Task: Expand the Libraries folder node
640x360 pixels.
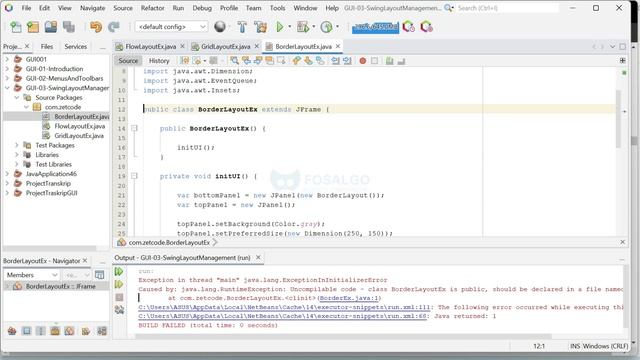Action: [17, 155]
